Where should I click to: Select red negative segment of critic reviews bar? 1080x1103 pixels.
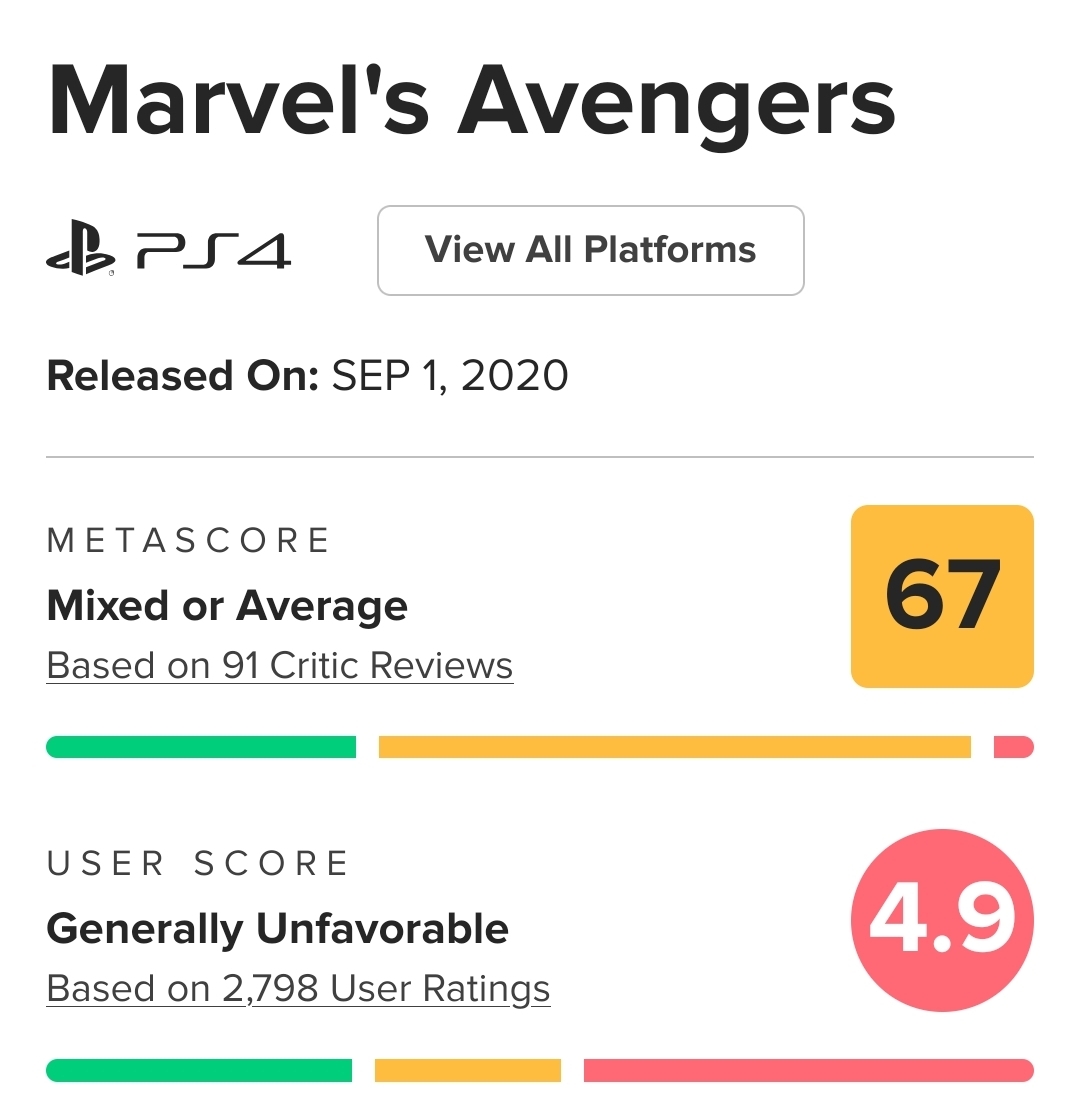click(1013, 747)
